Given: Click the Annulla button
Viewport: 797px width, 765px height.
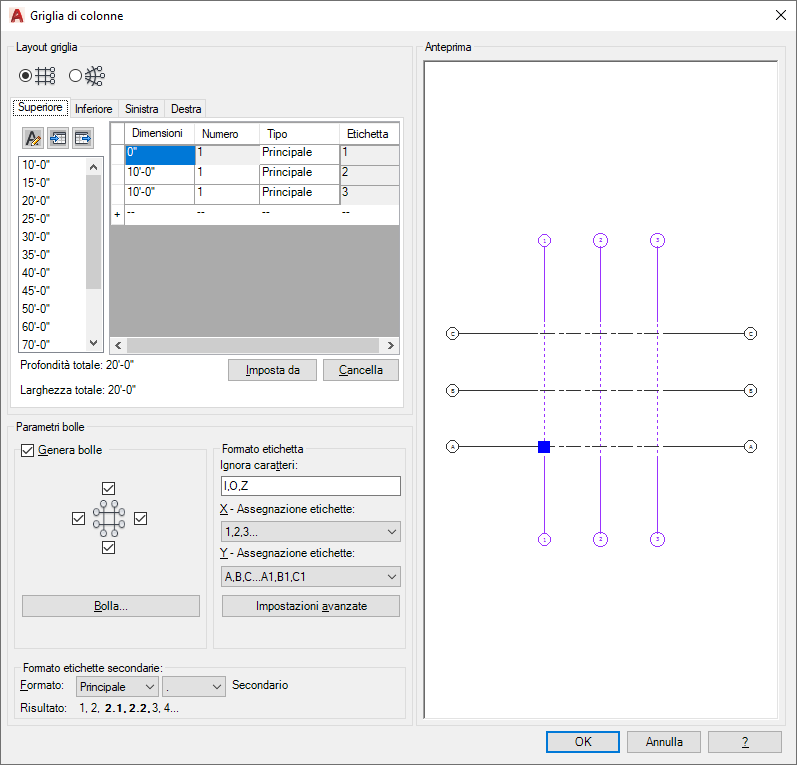Looking at the screenshot, I should click(x=664, y=742).
